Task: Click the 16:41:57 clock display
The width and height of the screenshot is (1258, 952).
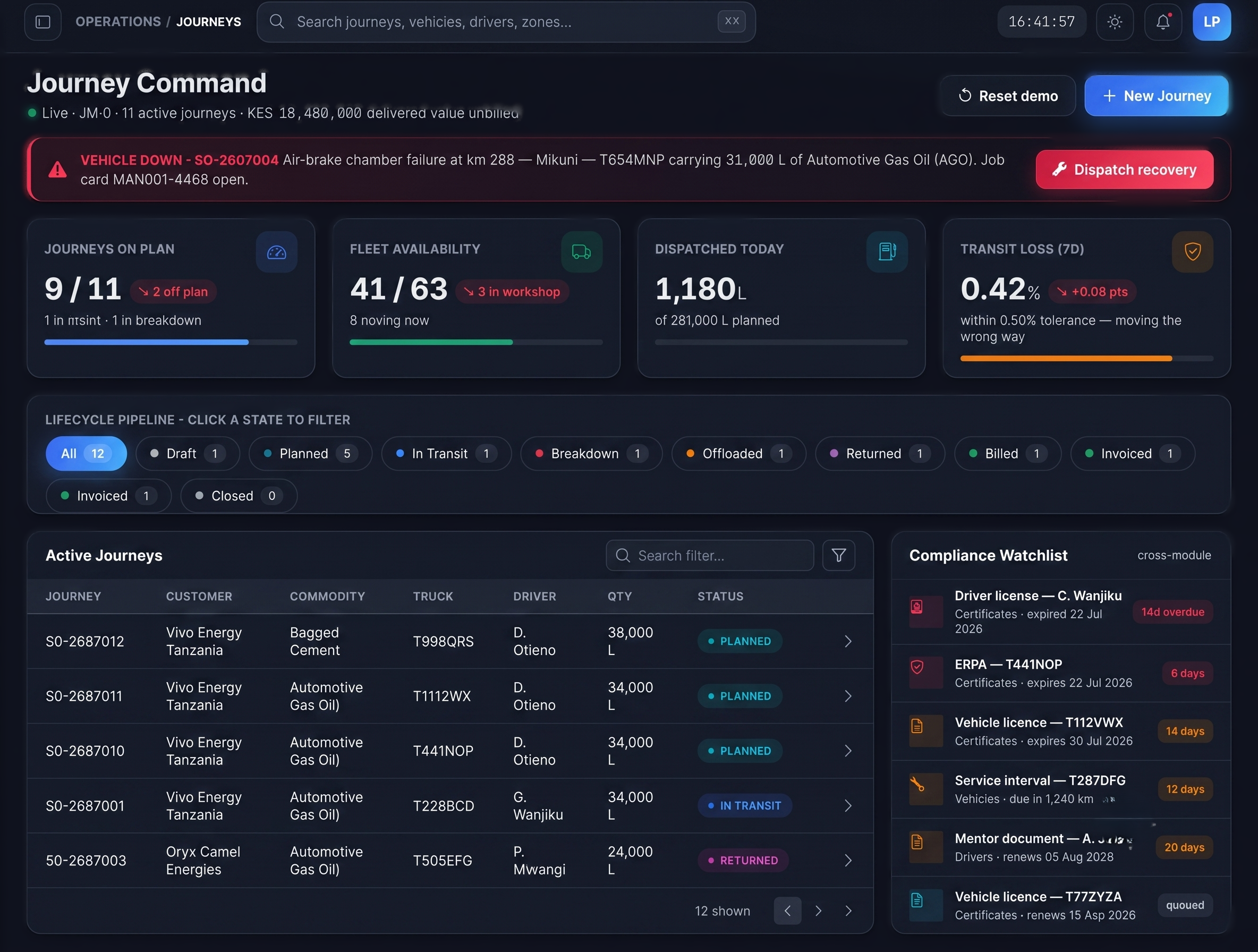Action: pos(1041,22)
